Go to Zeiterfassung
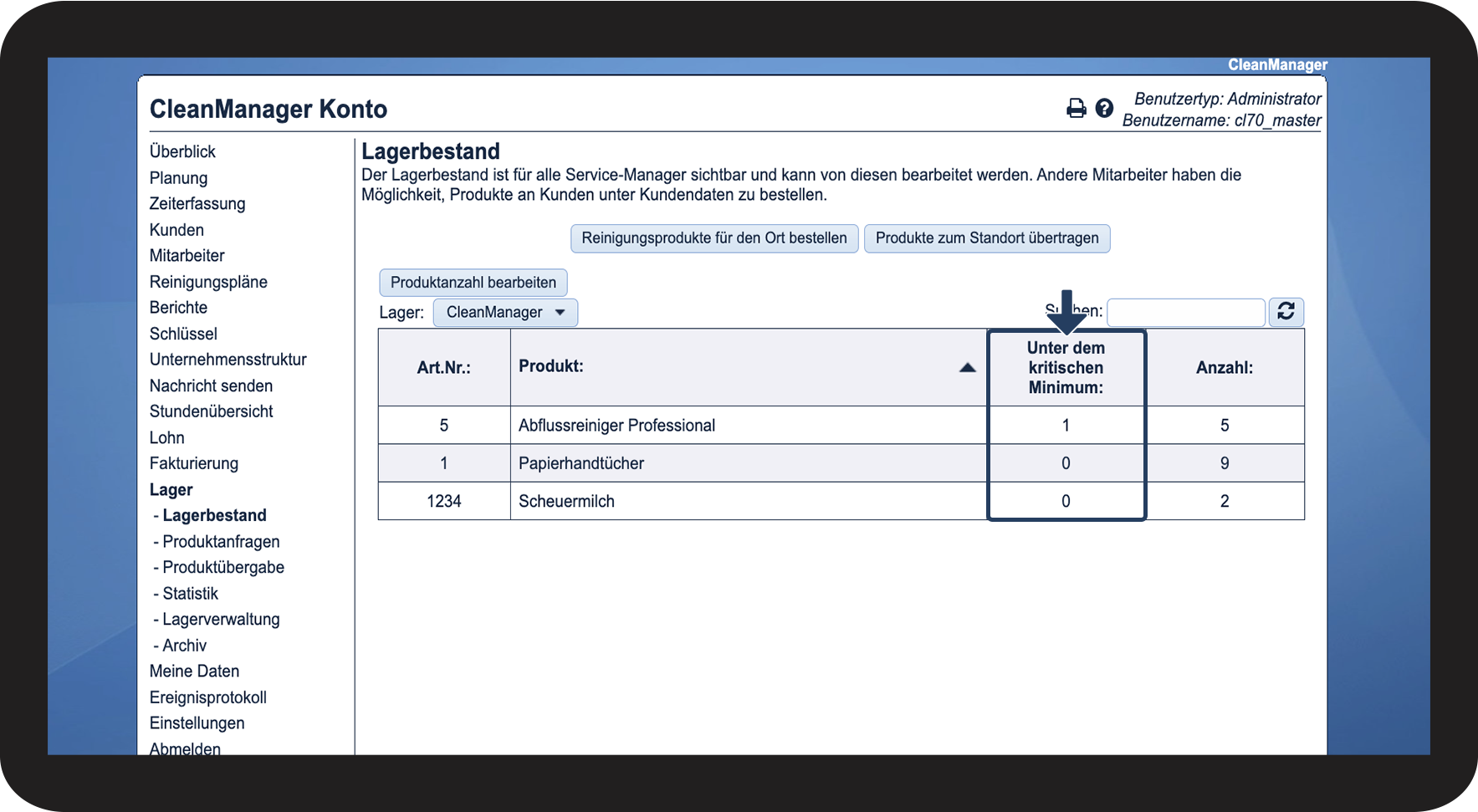Screen dimensions: 1478x812 click(197, 204)
